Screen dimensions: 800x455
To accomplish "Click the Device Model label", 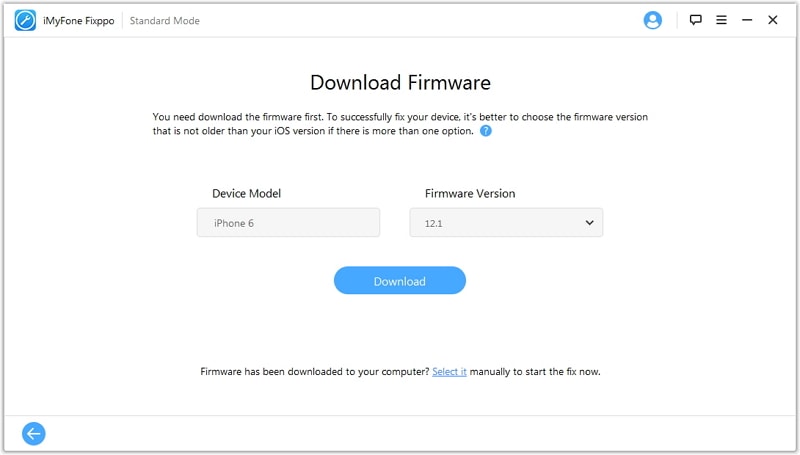I will pos(253,193).
